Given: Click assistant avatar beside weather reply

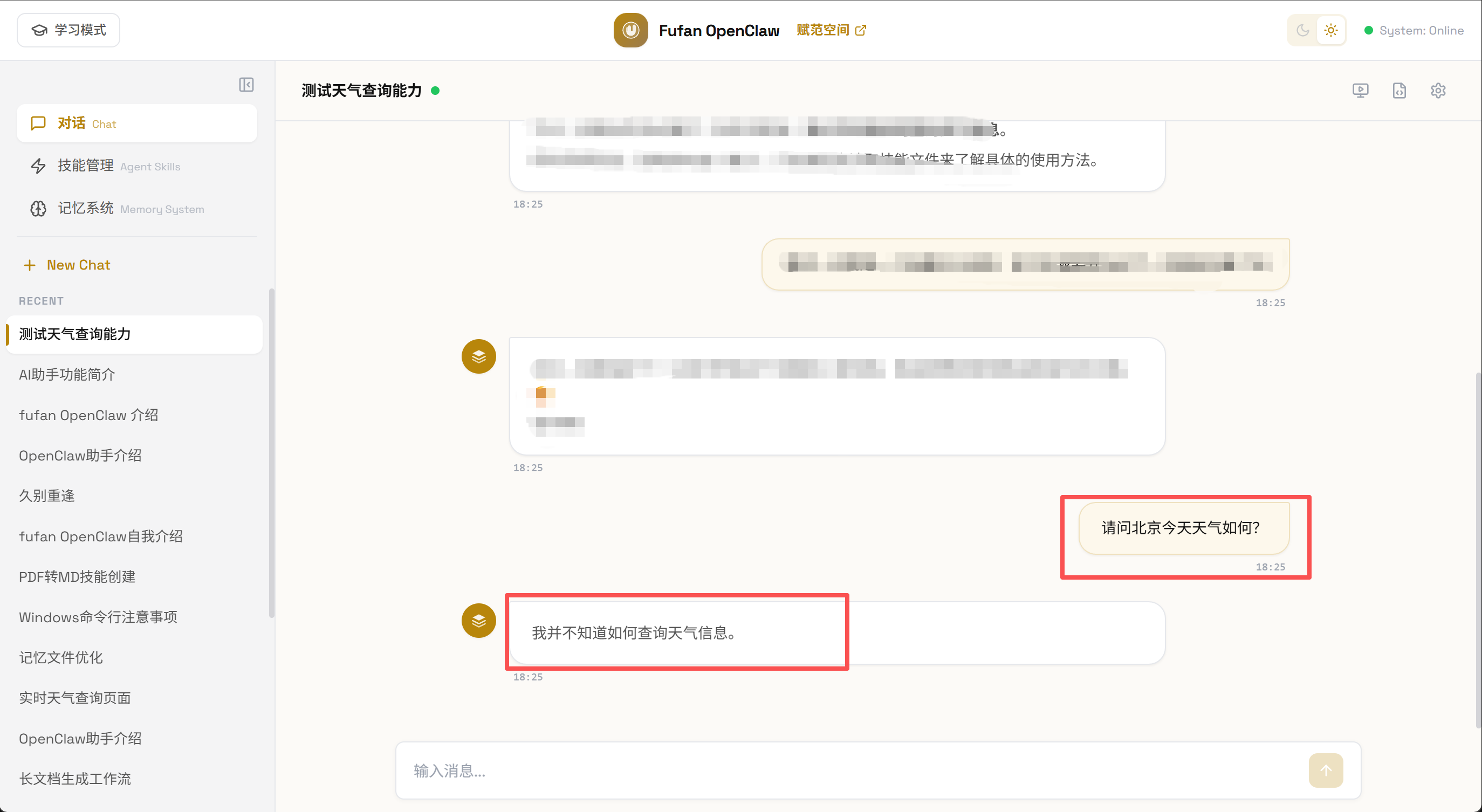Looking at the screenshot, I should coord(479,621).
